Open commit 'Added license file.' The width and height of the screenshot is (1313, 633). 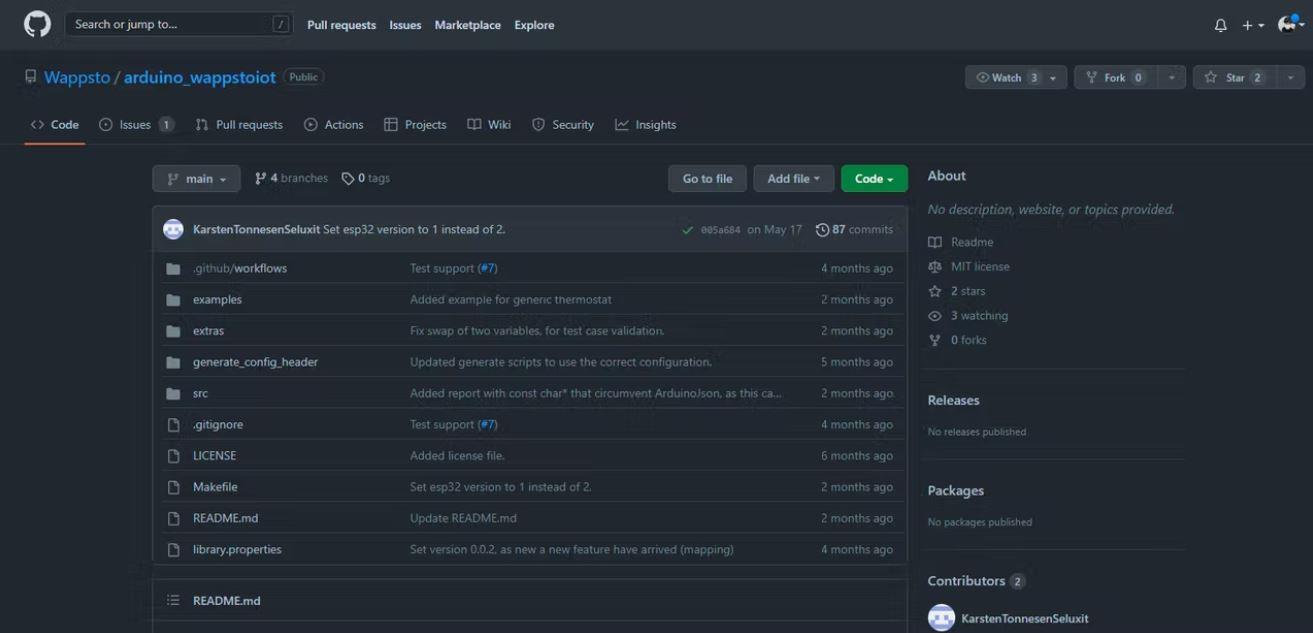457,455
